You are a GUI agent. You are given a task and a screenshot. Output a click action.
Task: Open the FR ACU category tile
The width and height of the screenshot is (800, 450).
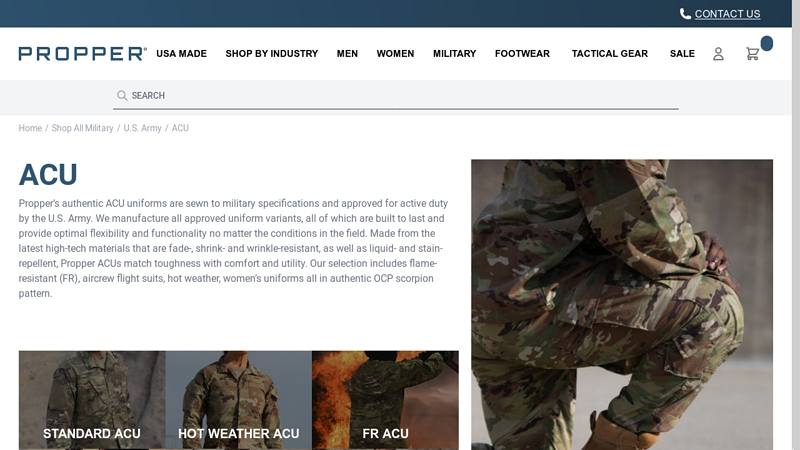click(x=385, y=400)
